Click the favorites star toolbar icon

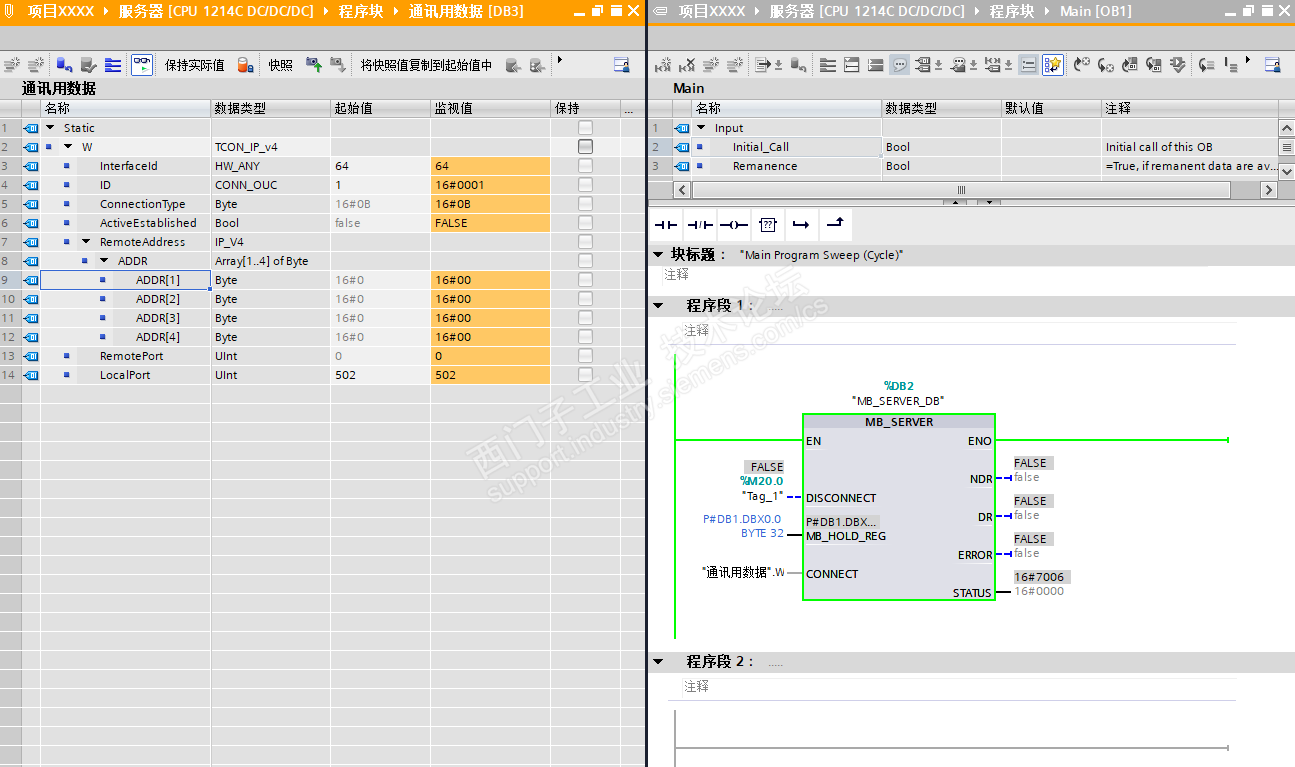(x=1053, y=65)
